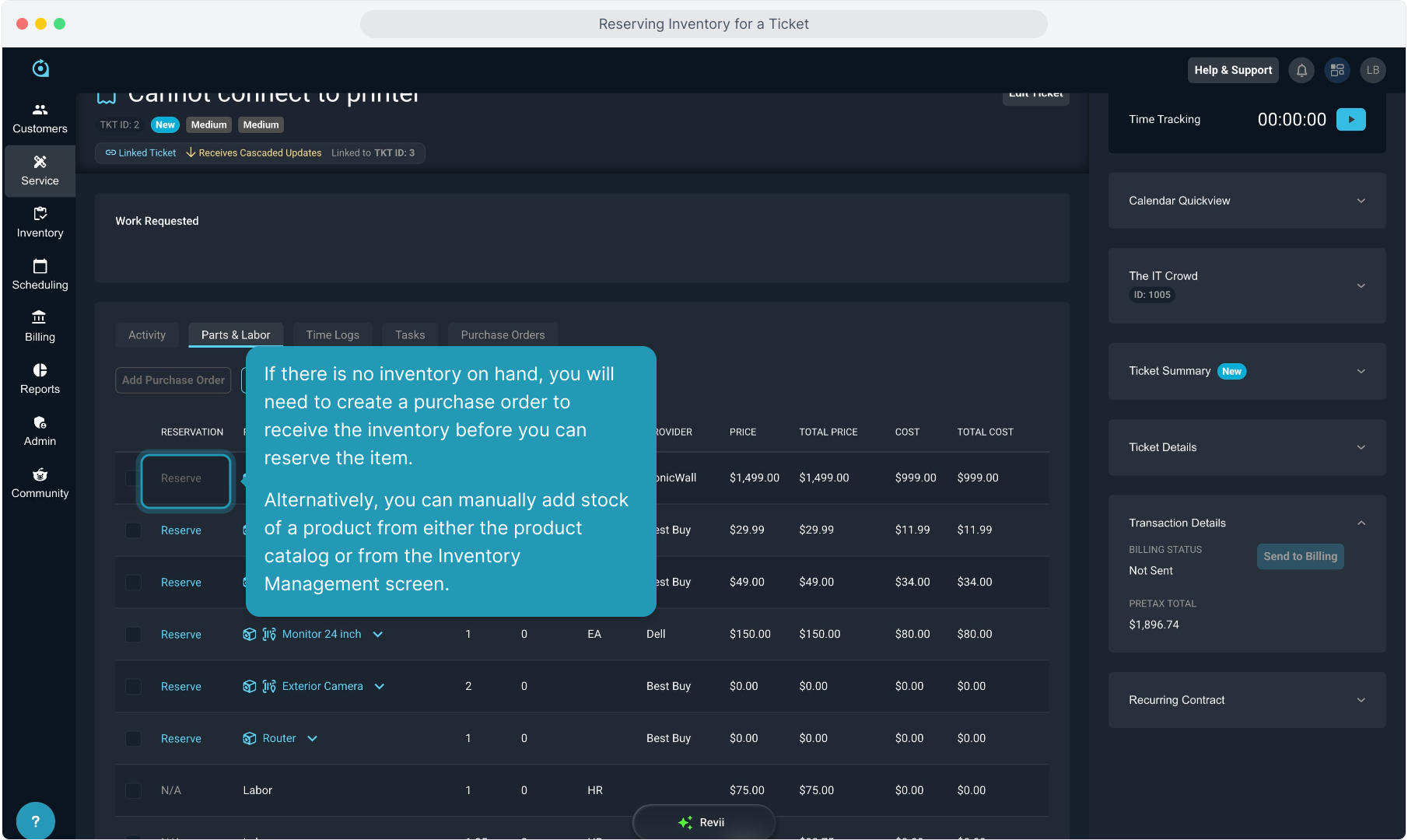The height and width of the screenshot is (840, 1408).
Task: Open the help question mark bubble
Action: coord(35,821)
